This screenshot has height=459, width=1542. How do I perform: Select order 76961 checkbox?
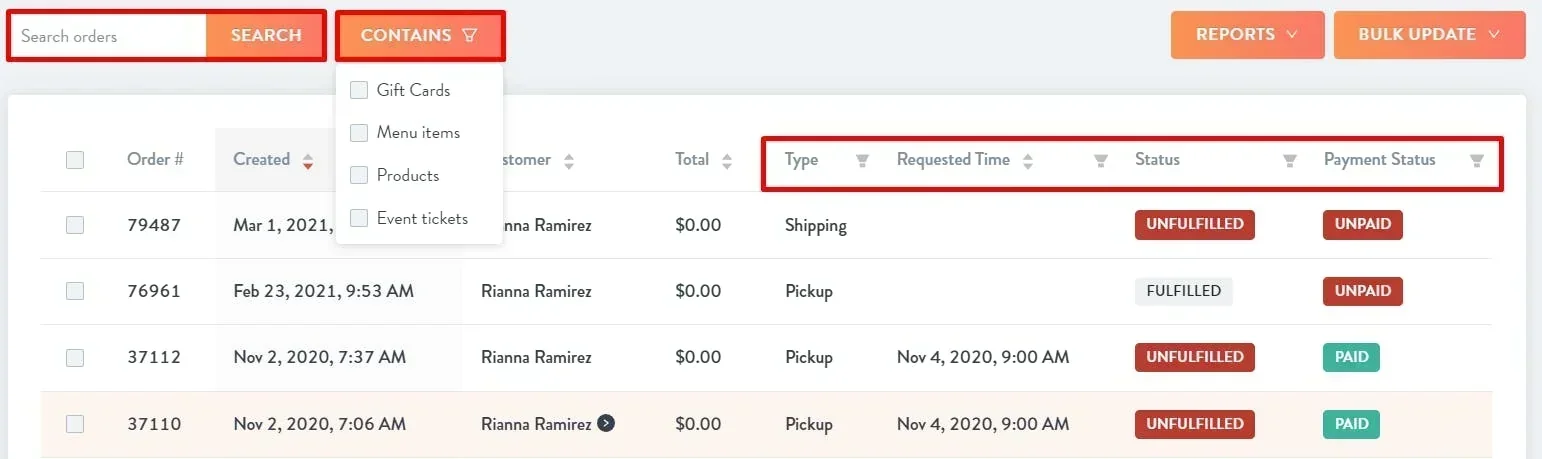(75, 291)
